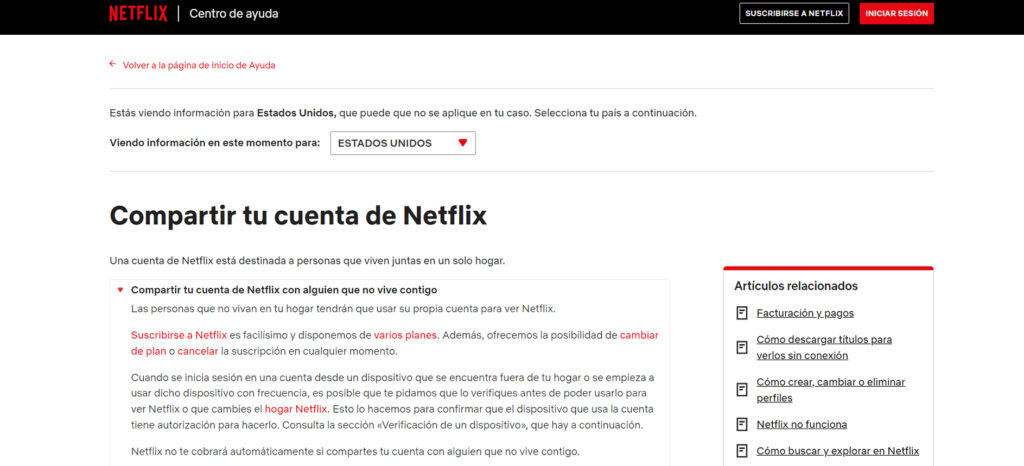The image size is (1024, 466).
Task: Open the ESTADOS UNIDOS country dropdown
Action: pyautogui.click(x=402, y=143)
